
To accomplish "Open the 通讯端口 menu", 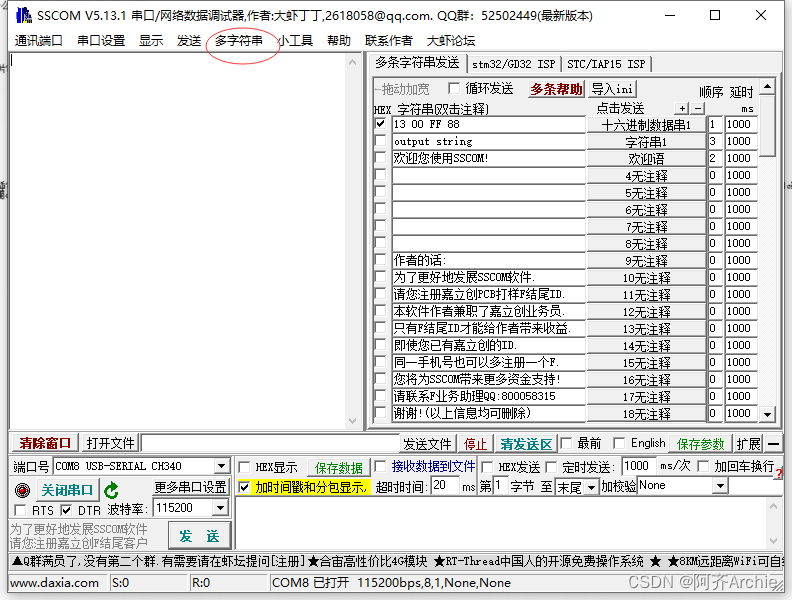I will 38,40.
